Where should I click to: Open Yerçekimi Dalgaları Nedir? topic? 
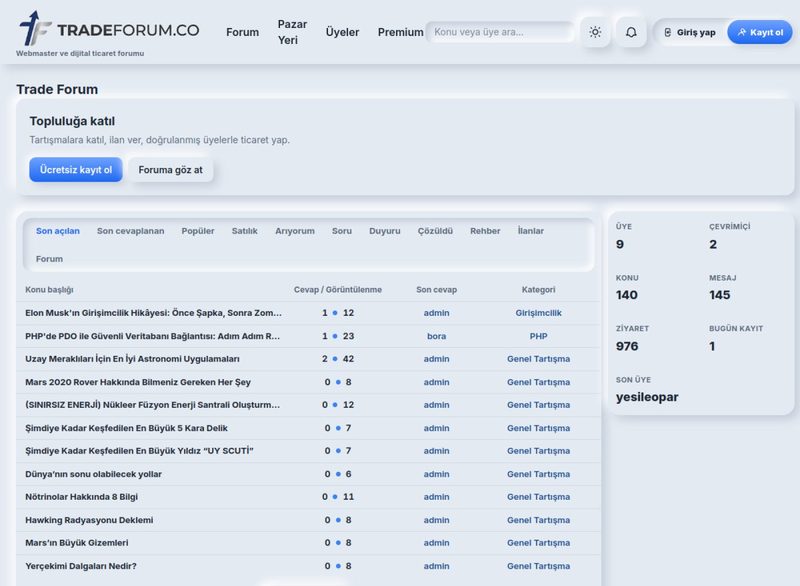(x=81, y=566)
